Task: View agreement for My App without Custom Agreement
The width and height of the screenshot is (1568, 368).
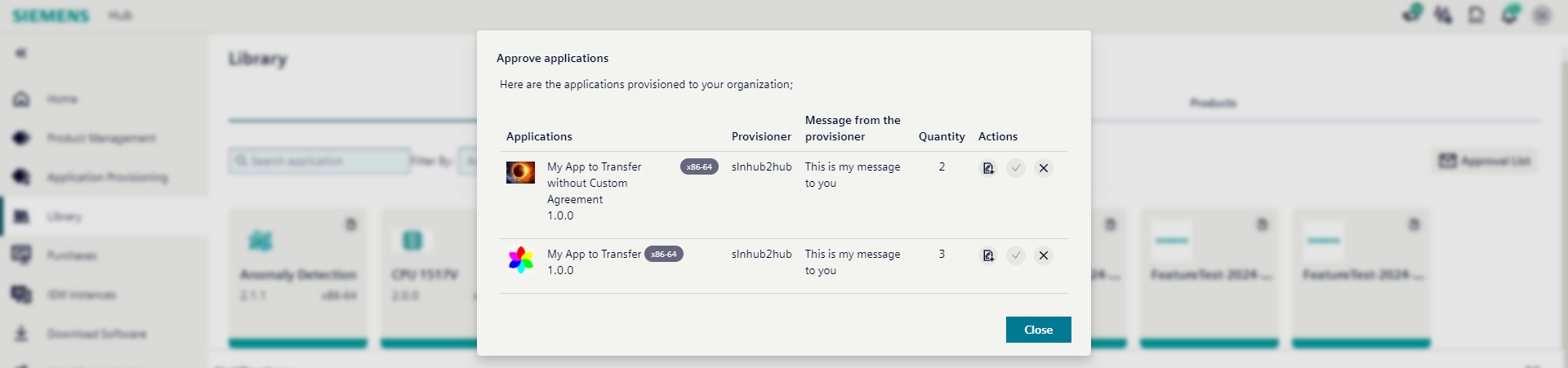Action: pos(988,168)
